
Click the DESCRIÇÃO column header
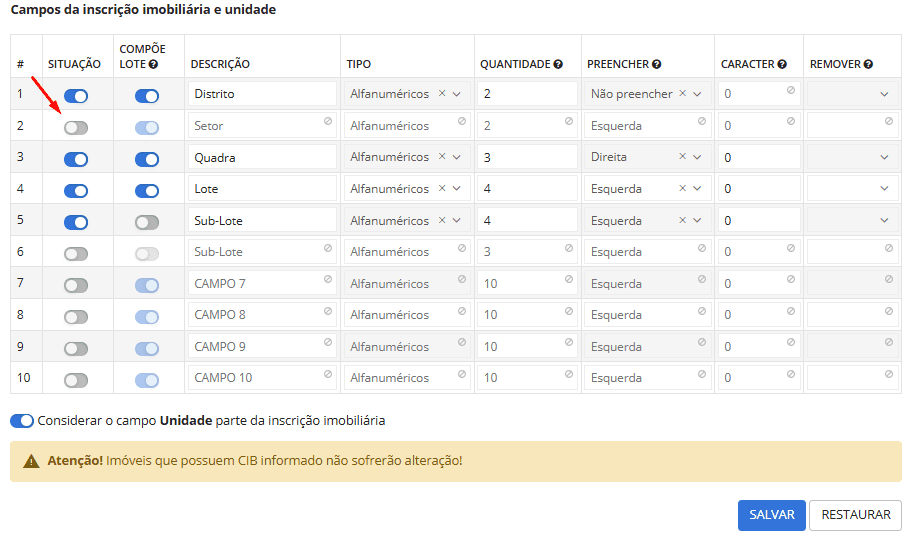pyautogui.click(x=220, y=64)
